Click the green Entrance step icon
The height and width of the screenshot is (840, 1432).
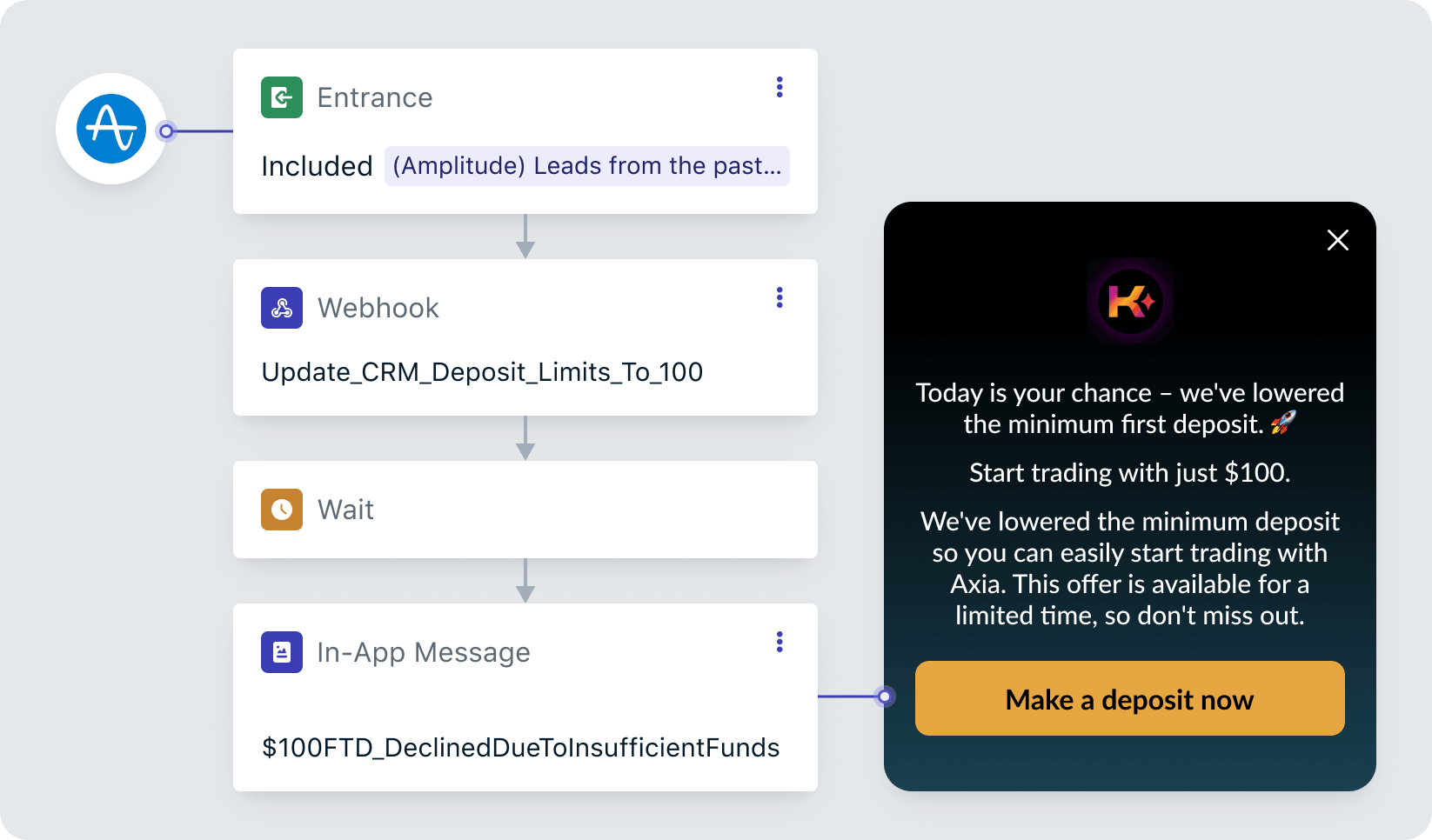pyautogui.click(x=281, y=97)
